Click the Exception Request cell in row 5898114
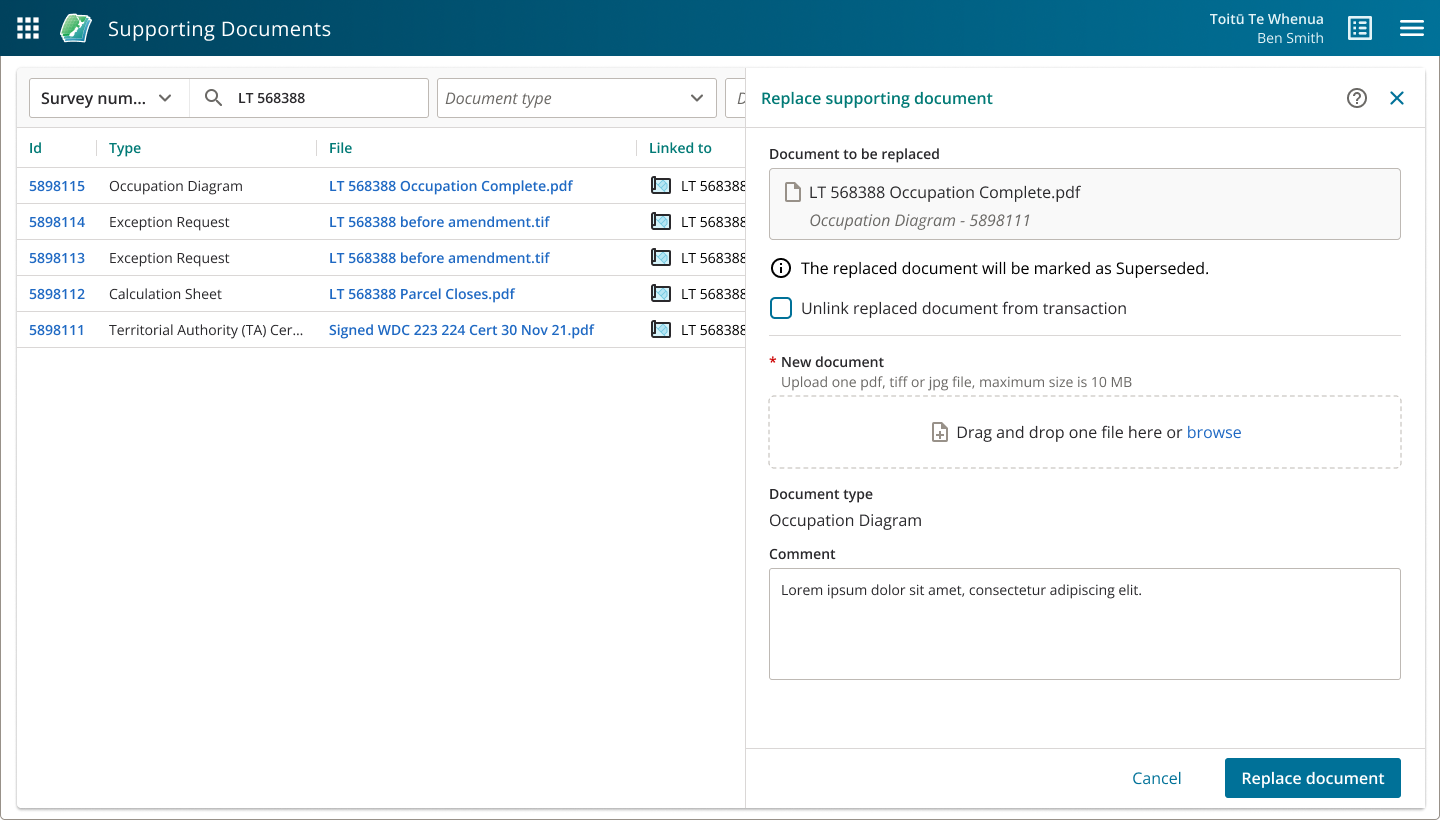This screenshot has width=1440, height=820. coord(169,222)
